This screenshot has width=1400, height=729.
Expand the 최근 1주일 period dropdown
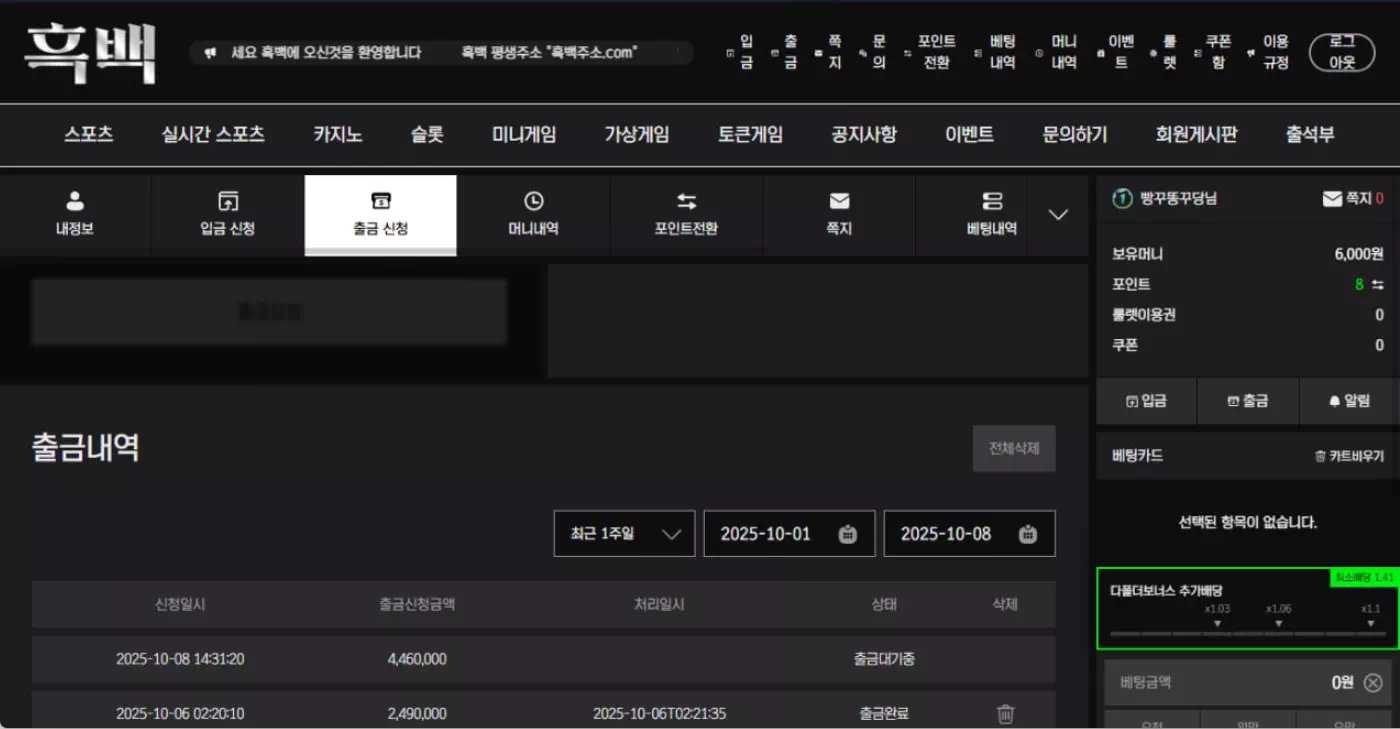click(624, 534)
